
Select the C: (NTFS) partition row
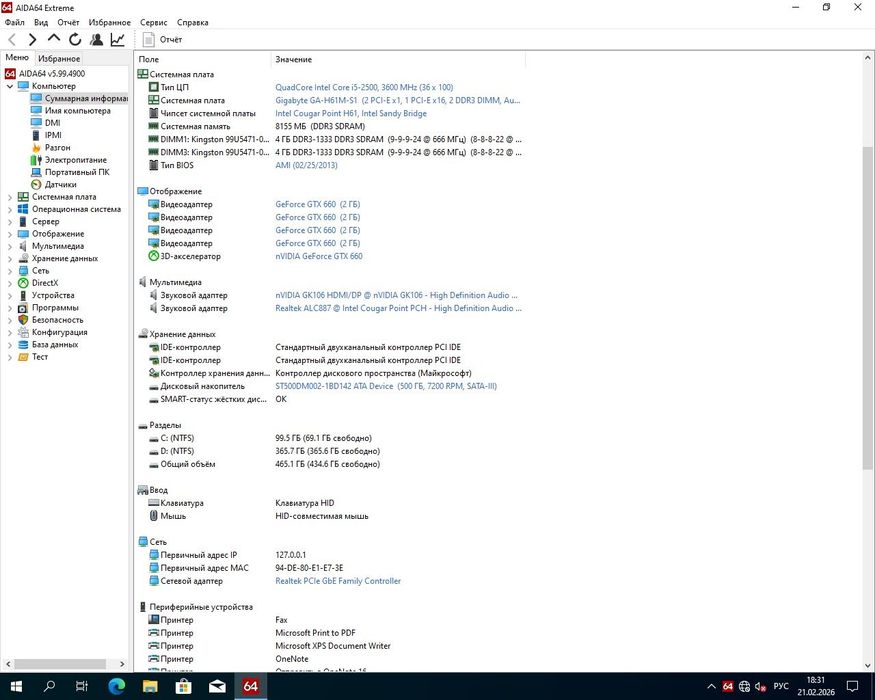point(330,438)
